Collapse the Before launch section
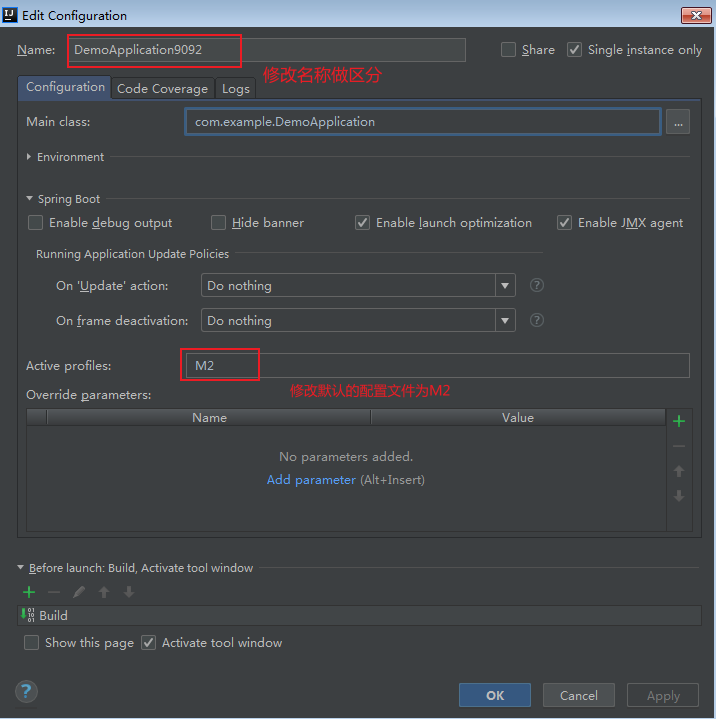716x719 pixels. [x=20, y=568]
